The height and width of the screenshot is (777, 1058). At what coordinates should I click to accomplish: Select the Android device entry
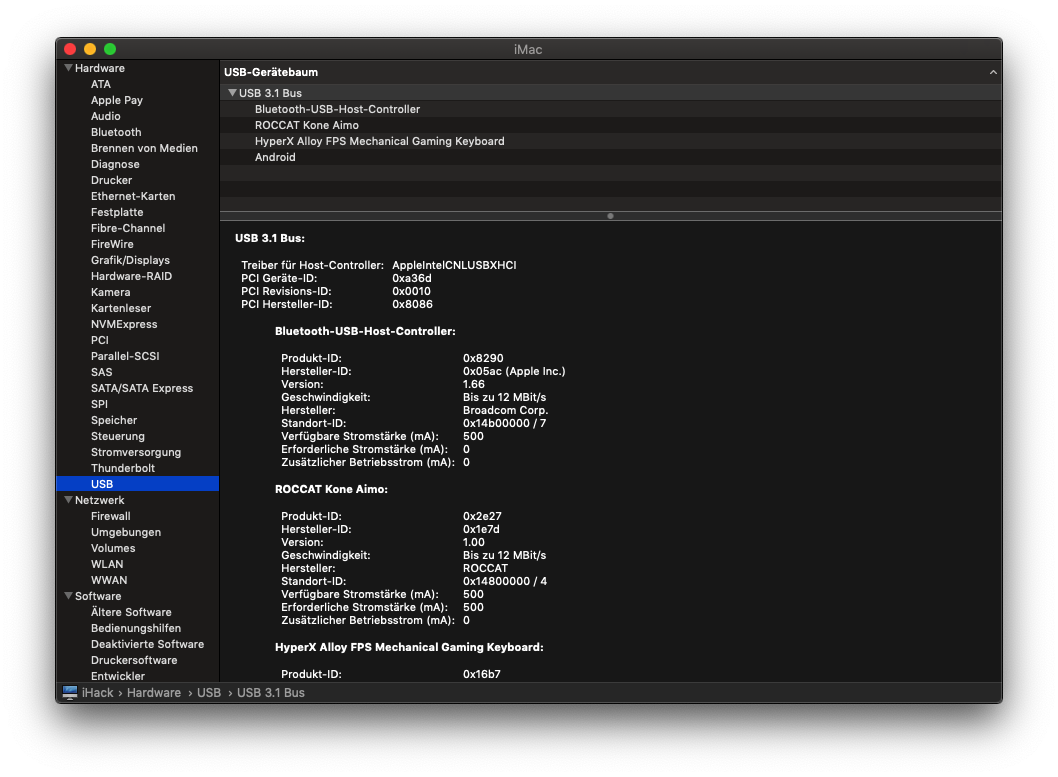(275, 157)
